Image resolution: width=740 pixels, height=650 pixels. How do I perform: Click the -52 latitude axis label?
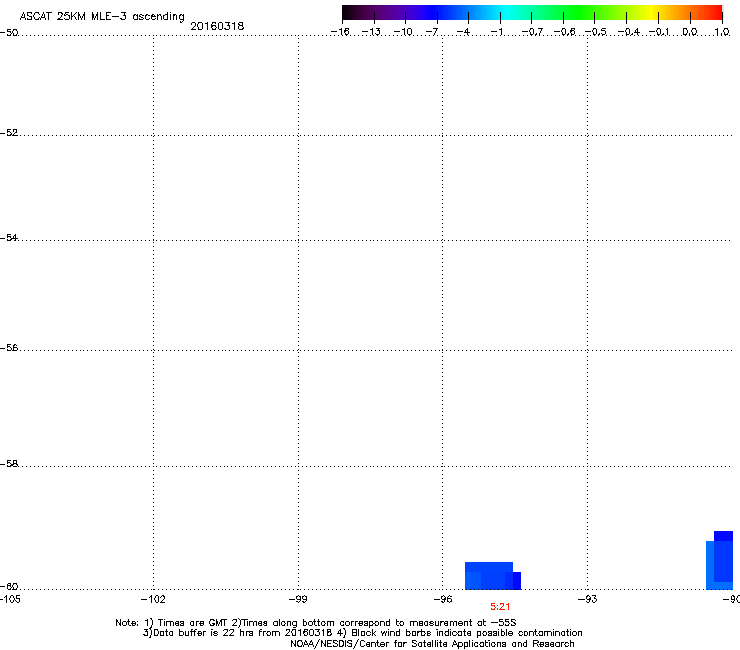tap(9, 133)
